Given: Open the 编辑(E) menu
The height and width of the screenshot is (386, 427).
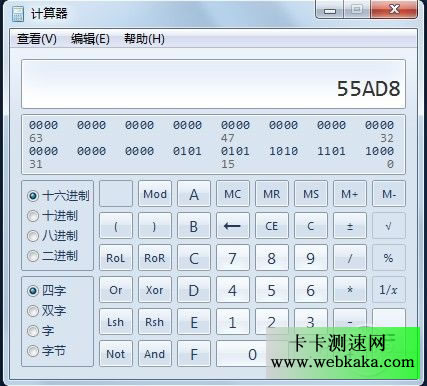Looking at the screenshot, I should pyautogui.click(x=90, y=39).
